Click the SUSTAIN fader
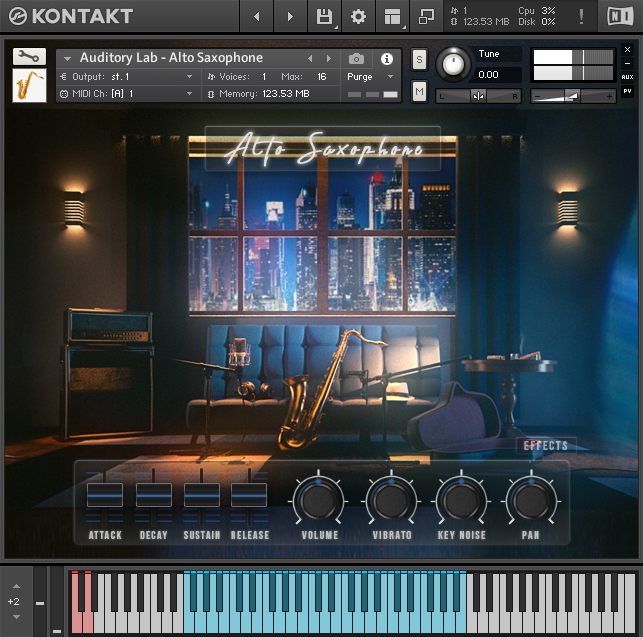 [201, 495]
